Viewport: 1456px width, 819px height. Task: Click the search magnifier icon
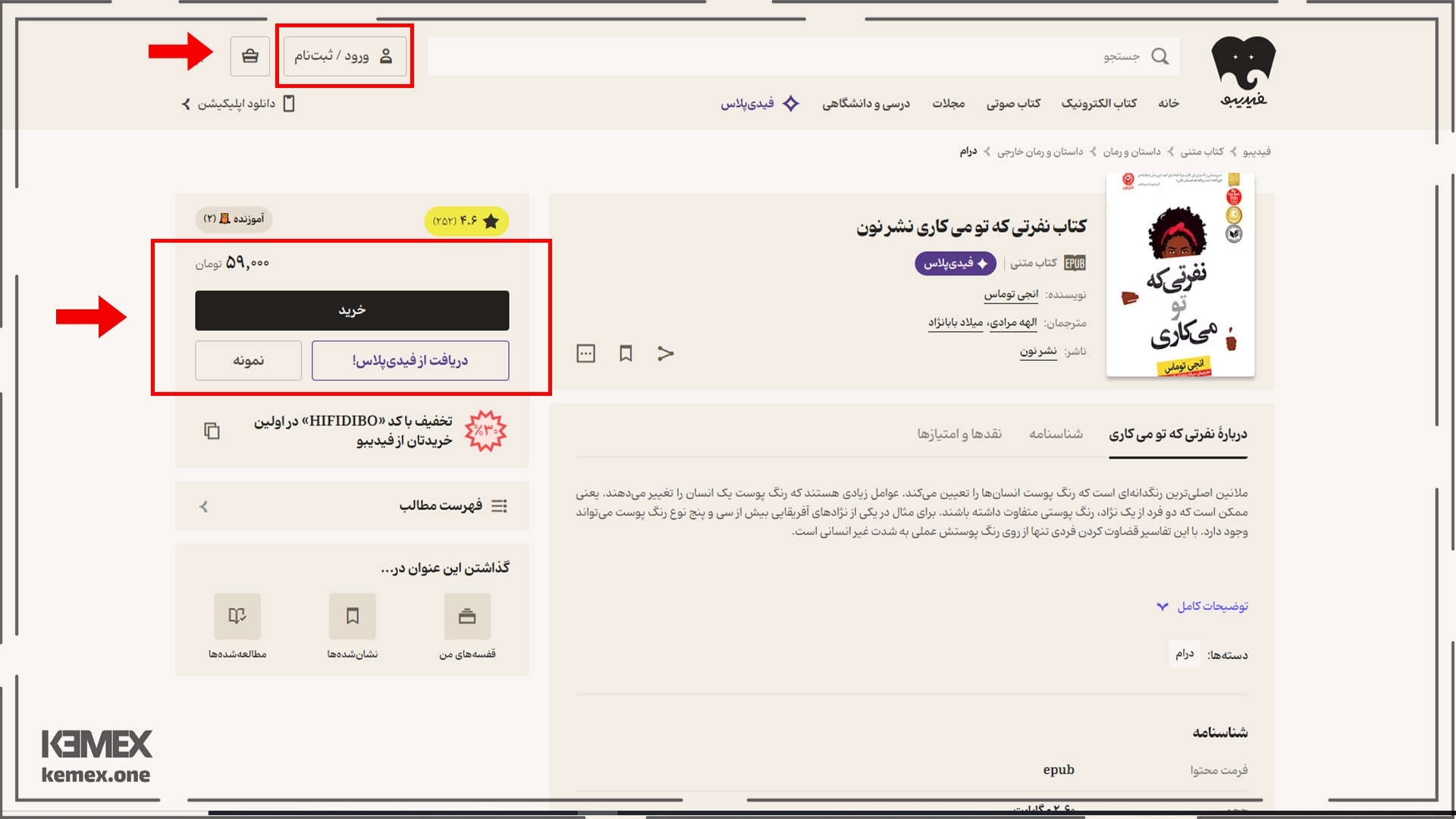click(x=1159, y=56)
